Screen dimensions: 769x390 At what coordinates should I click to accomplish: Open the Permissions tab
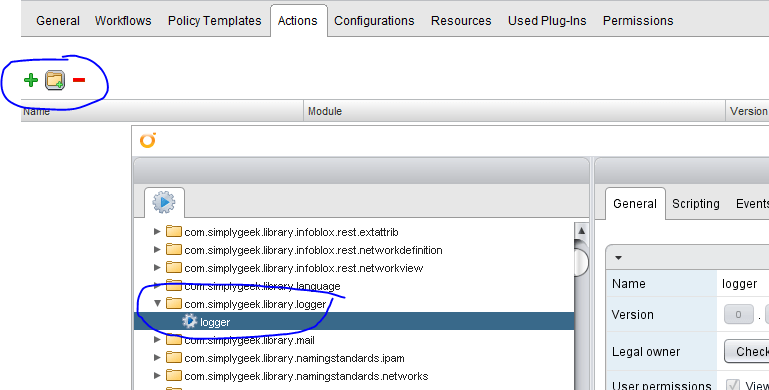click(638, 21)
